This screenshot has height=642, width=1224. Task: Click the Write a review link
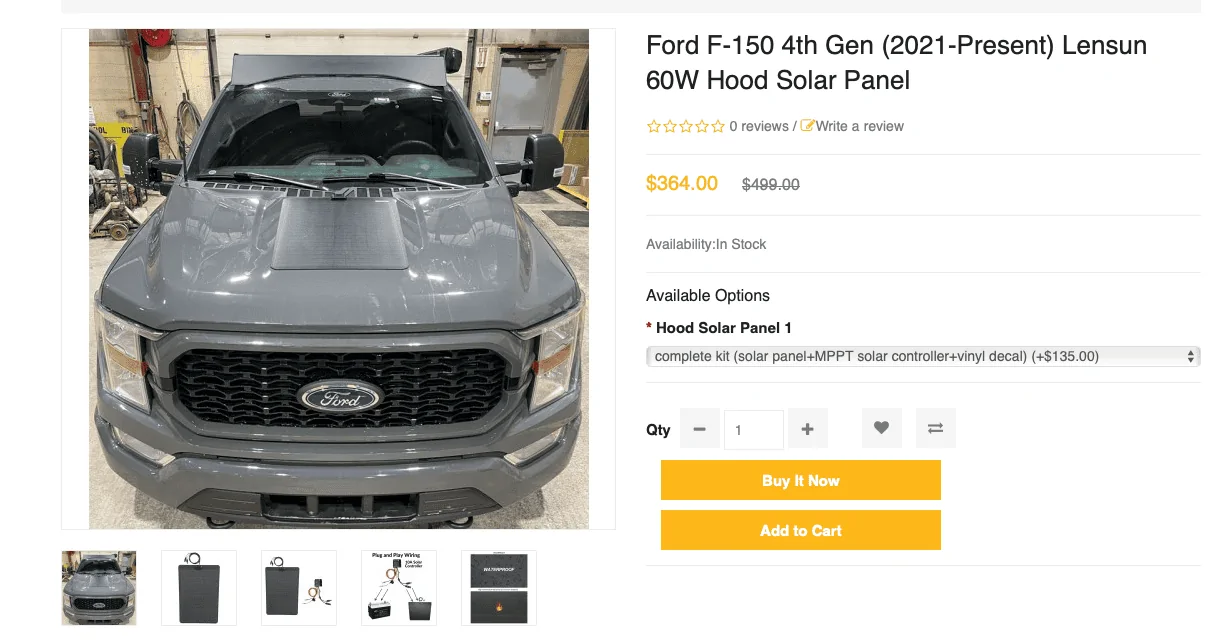(x=860, y=126)
